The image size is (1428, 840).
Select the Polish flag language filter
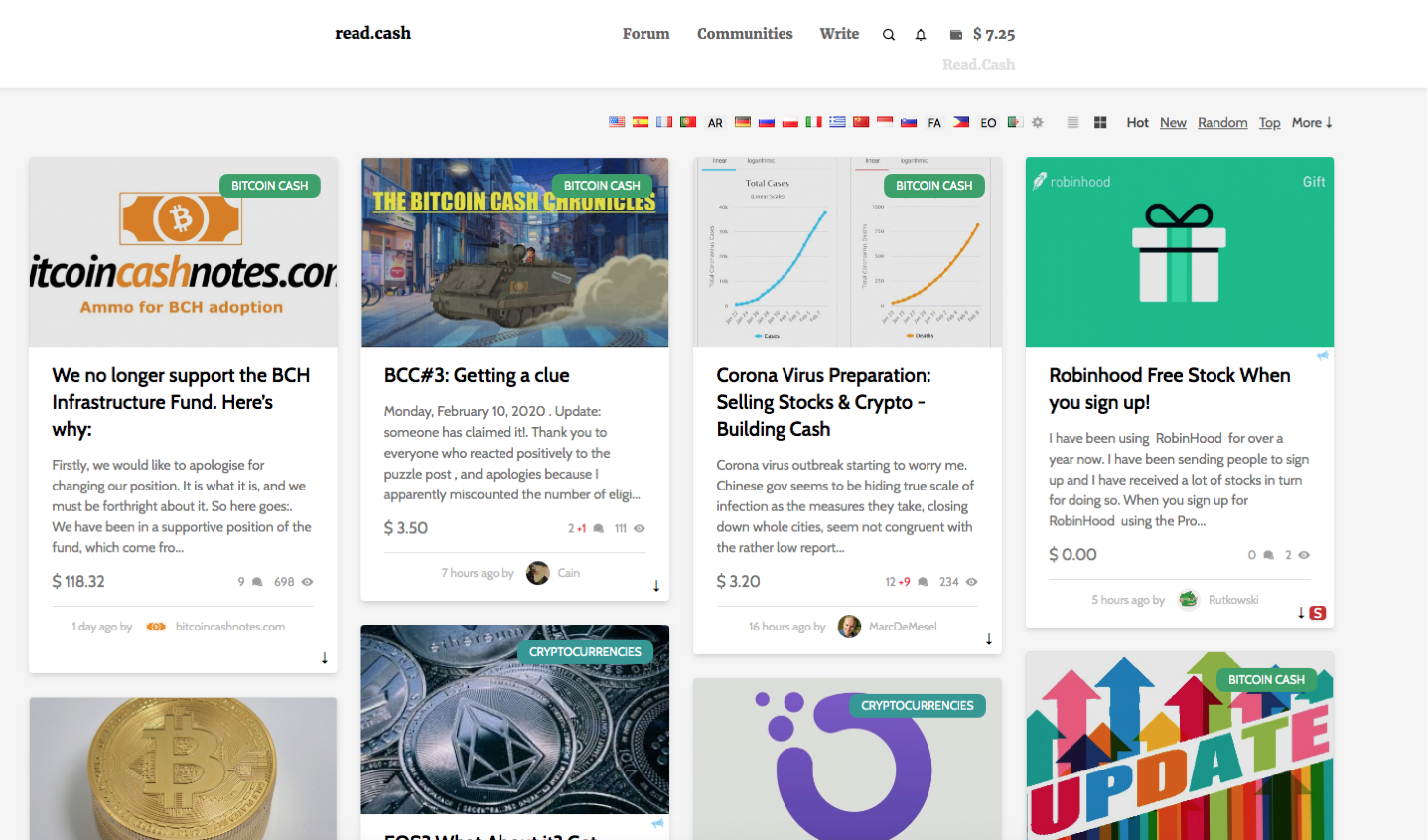[x=790, y=122]
